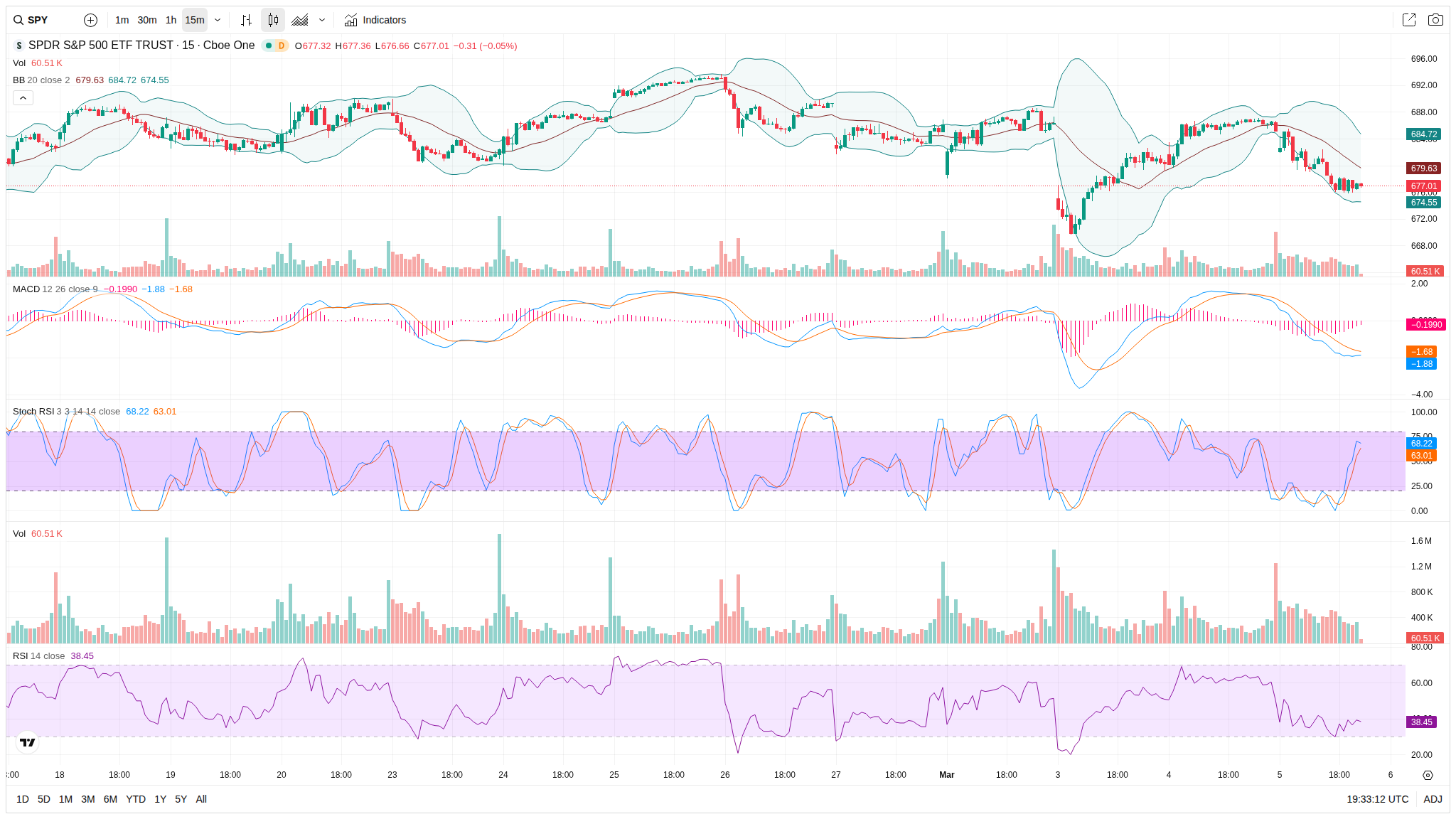Open time axis settings gear icon
The width and height of the screenshot is (1456, 819).
1428,775
